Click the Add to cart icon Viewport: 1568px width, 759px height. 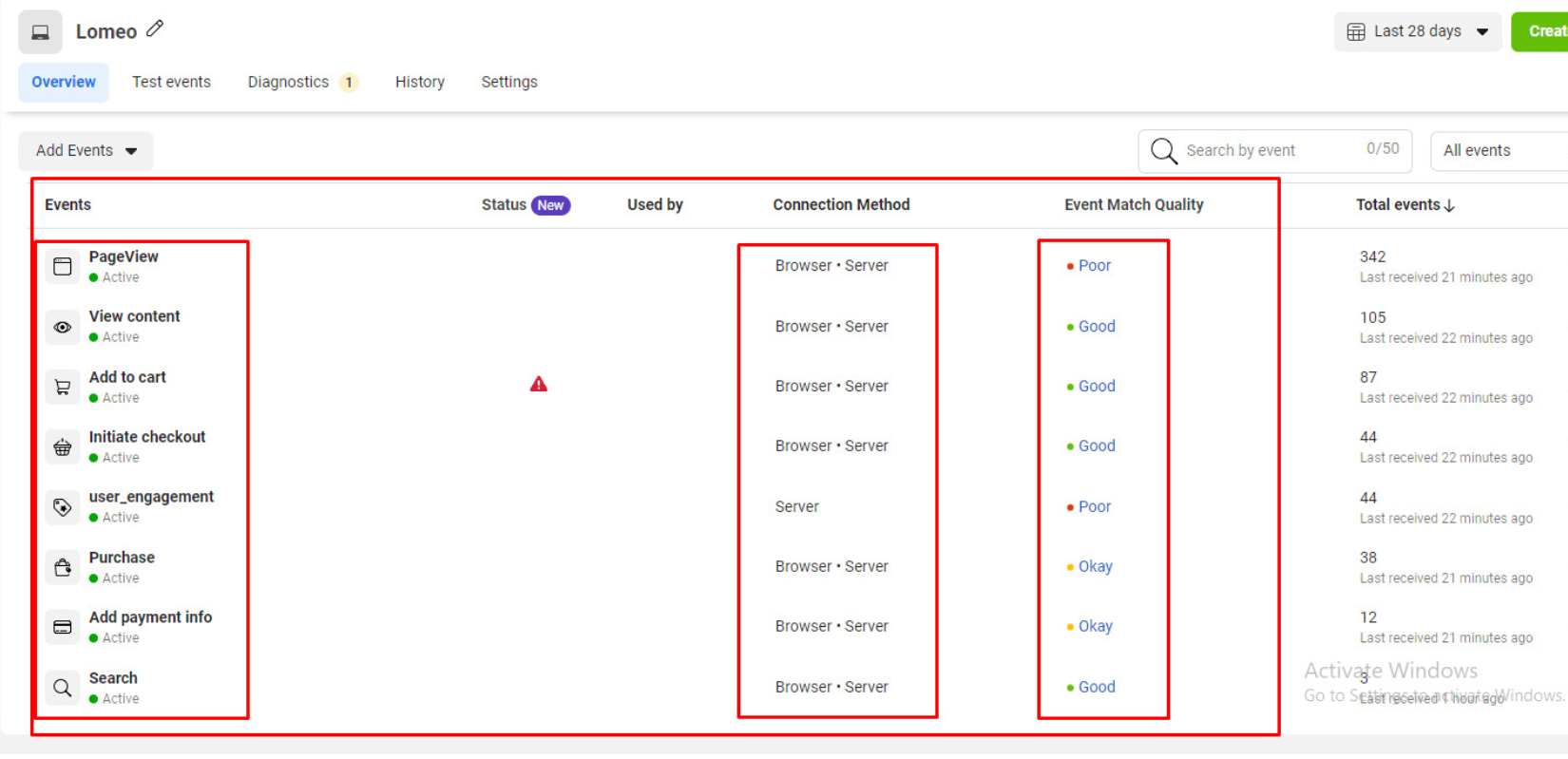coord(63,388)
